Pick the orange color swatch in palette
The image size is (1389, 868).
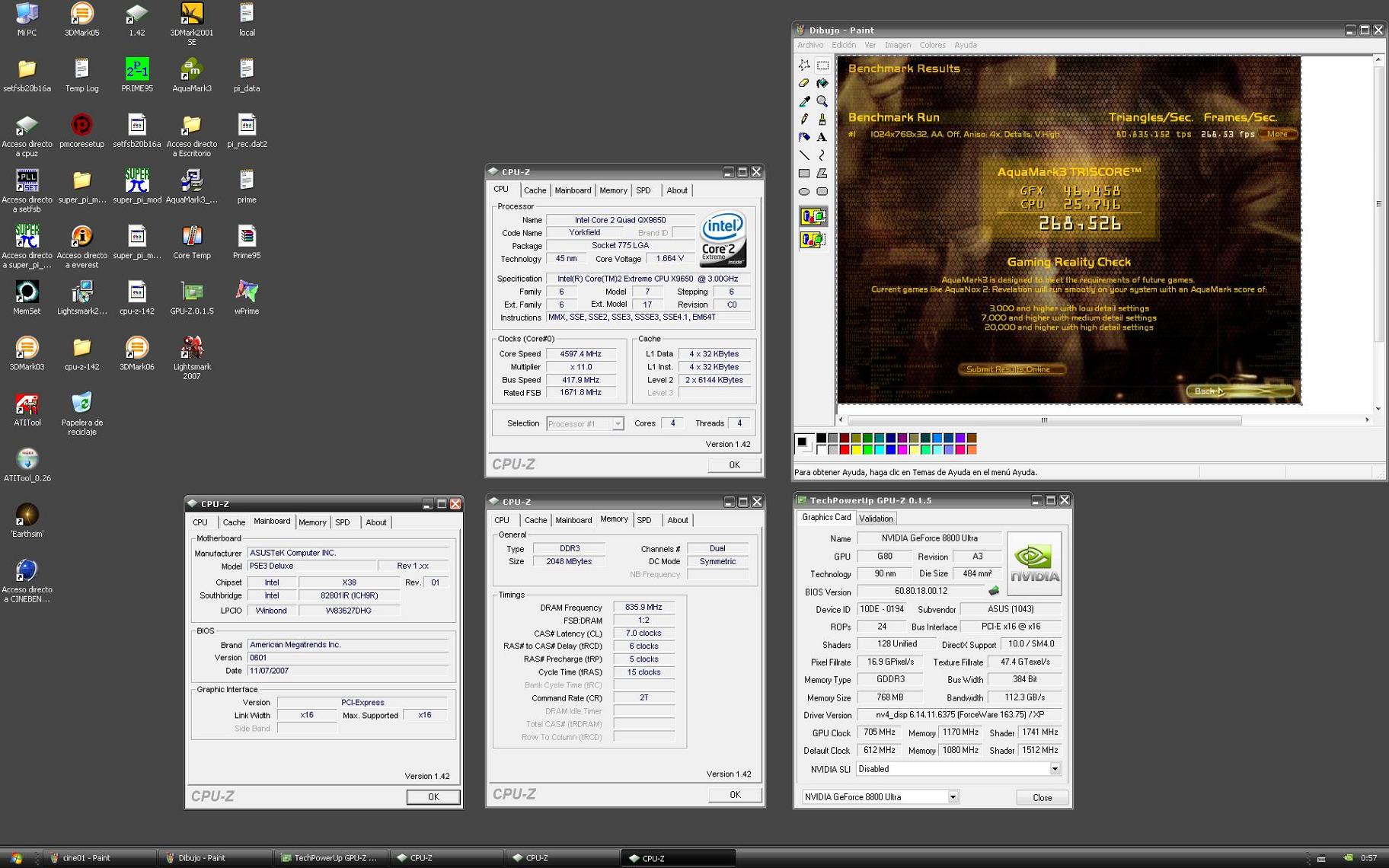(x=972, y=450)
